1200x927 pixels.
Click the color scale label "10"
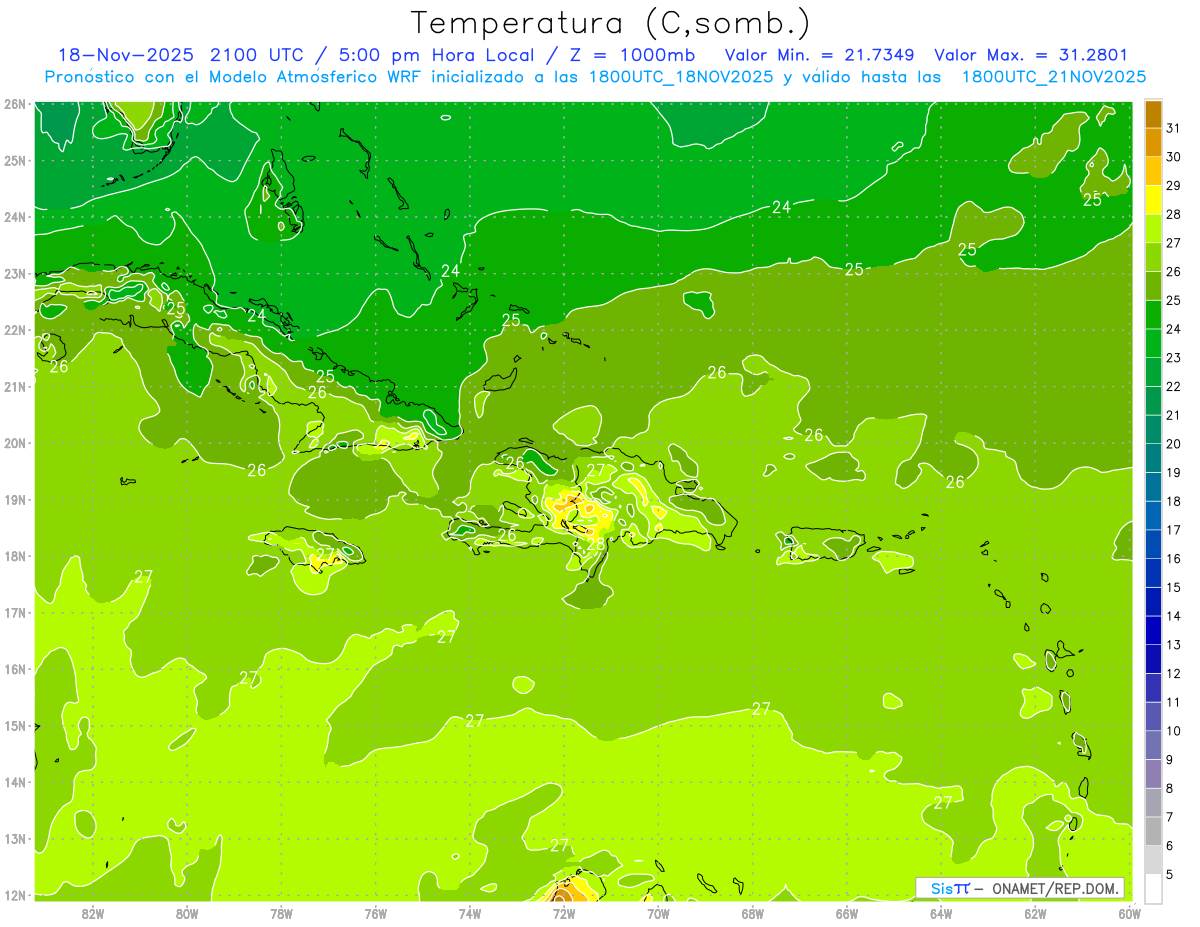(1173, 730)
